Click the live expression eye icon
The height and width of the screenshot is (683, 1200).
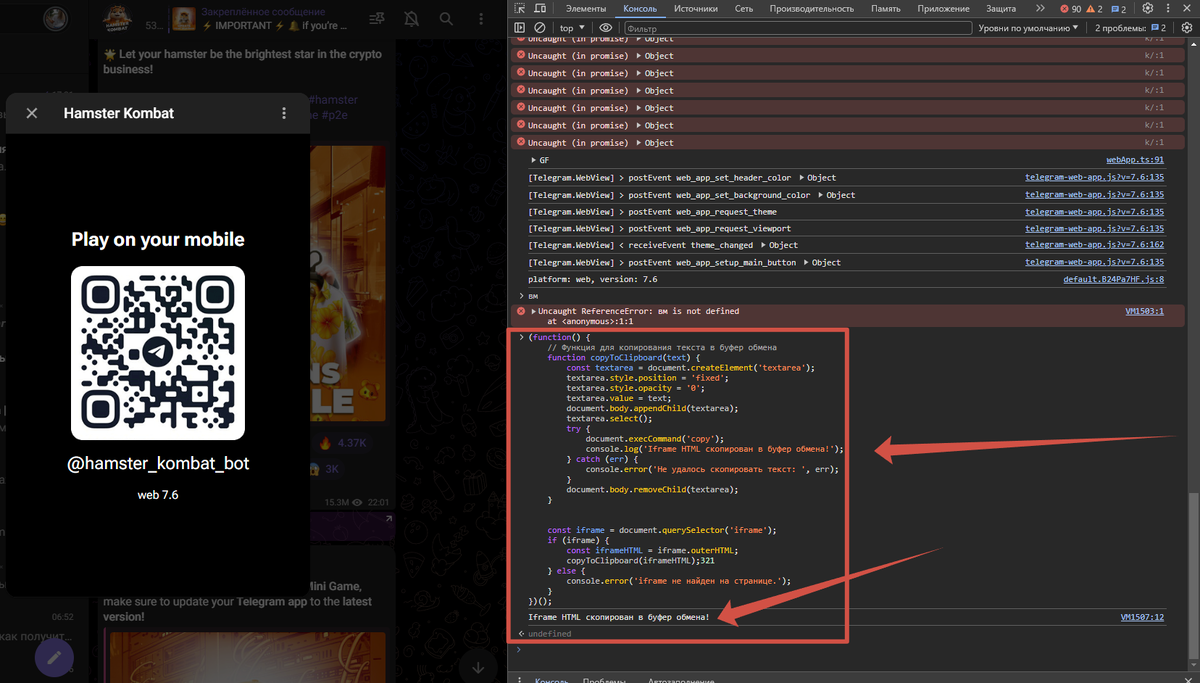point(606,28)
